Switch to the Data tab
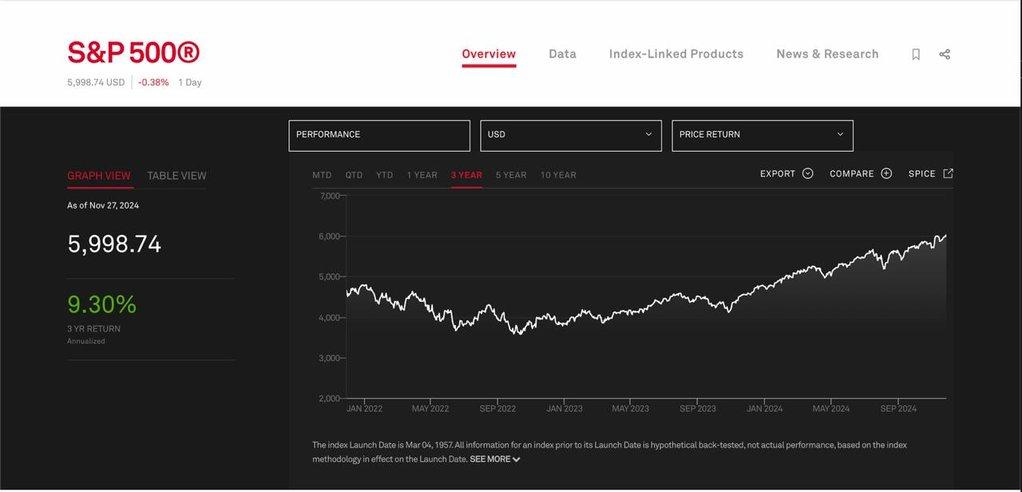The image size is (1022, 492). click(562, 54)
